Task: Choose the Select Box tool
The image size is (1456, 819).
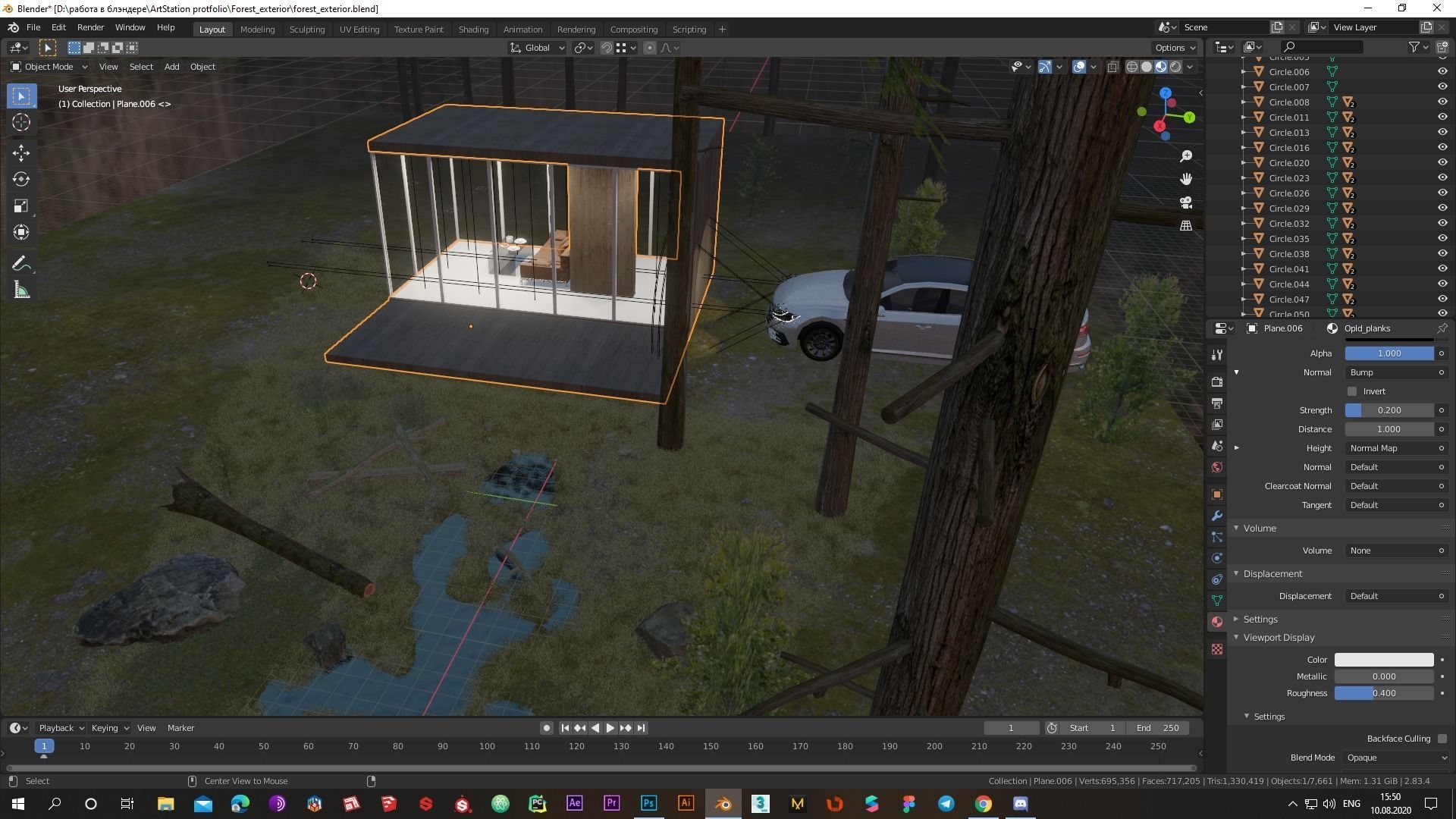Action: 21,96
